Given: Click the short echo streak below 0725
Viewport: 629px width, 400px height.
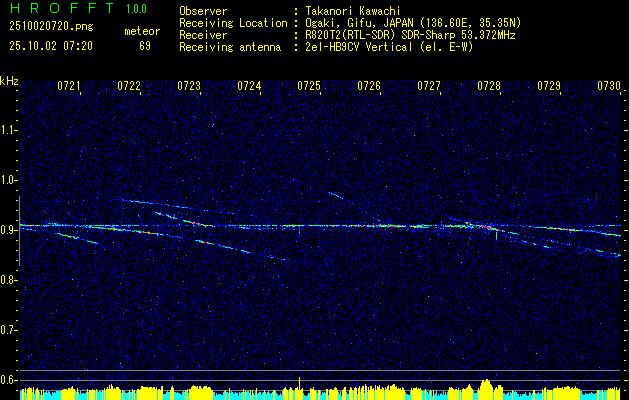Looking at the screenshot, I should tap(335, 195).
